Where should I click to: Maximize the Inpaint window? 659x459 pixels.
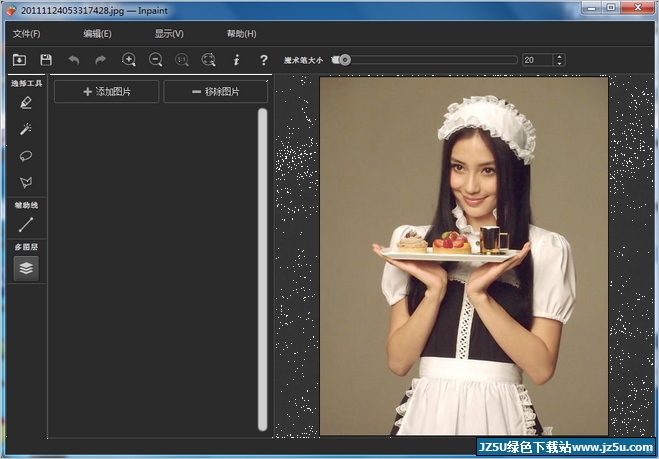point(611,8)
